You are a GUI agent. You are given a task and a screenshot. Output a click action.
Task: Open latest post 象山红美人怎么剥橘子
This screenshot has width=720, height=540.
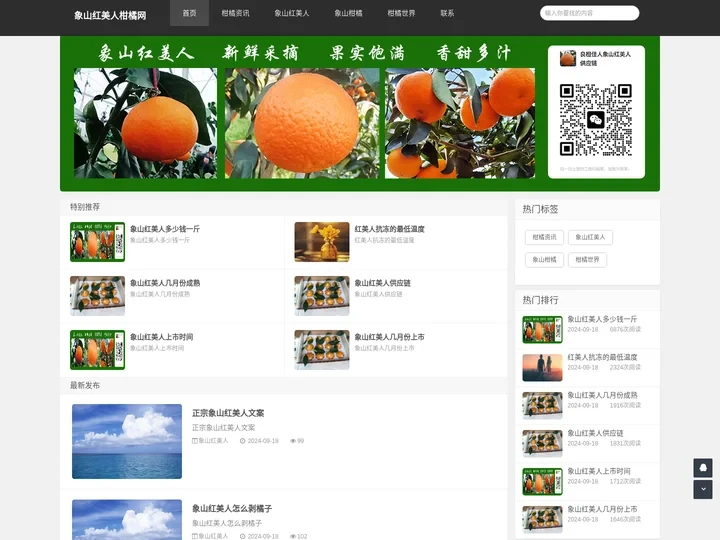pyautogui.click(x=232, y=509)
